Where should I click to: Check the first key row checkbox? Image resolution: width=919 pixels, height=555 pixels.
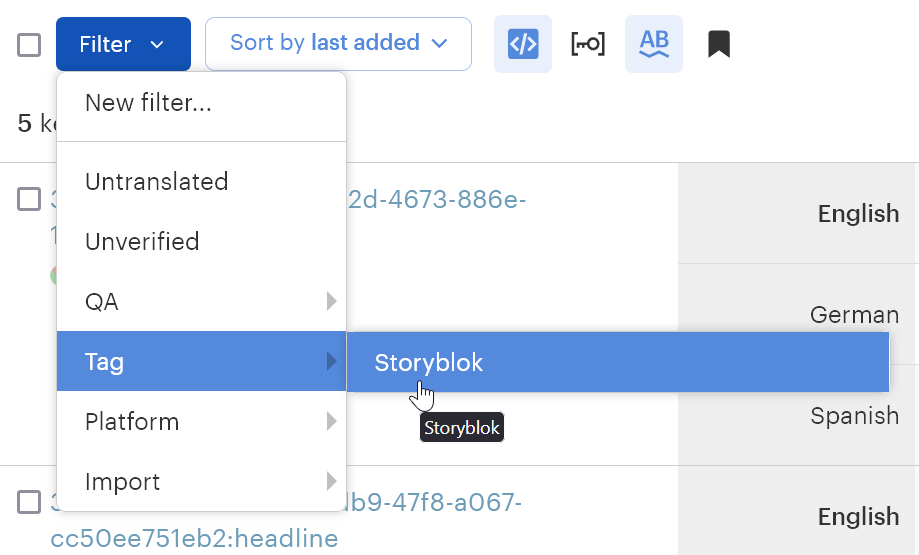pos(29,199)
